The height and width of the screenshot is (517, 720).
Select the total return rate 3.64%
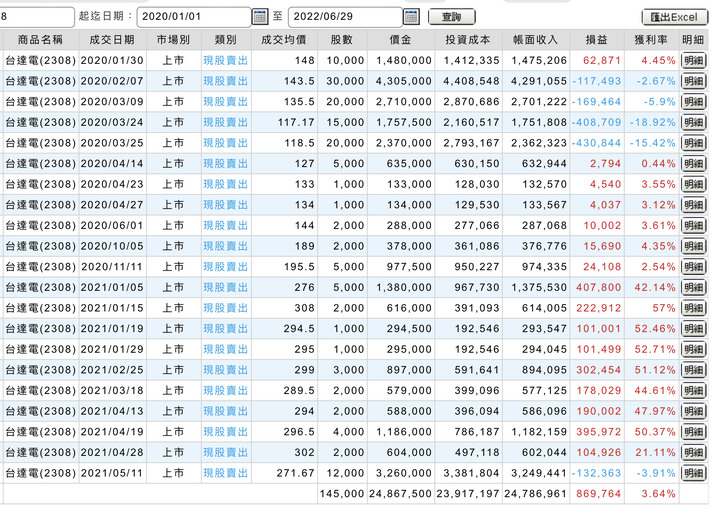point(658,494)
